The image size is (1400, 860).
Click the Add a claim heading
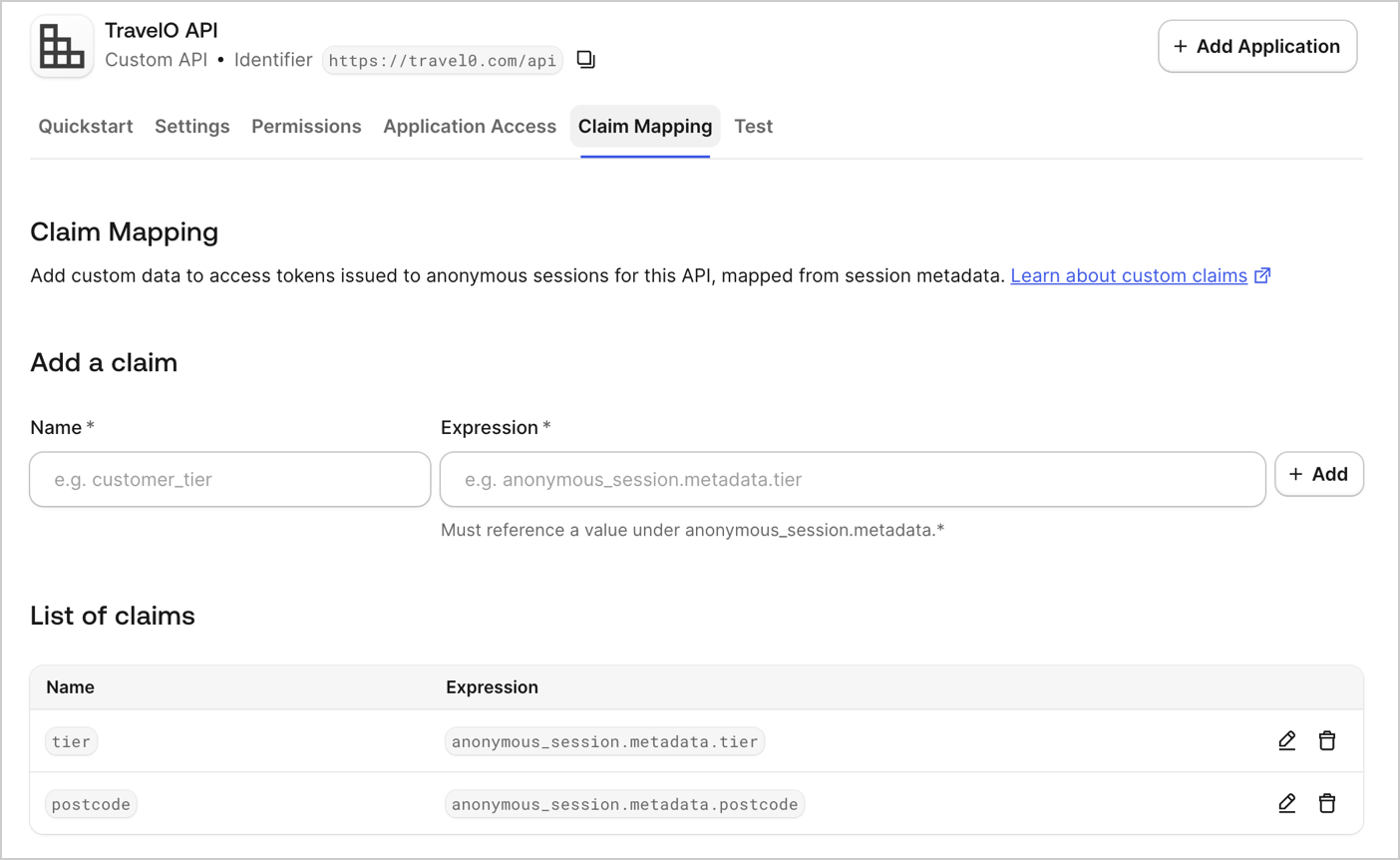point(104,362)
